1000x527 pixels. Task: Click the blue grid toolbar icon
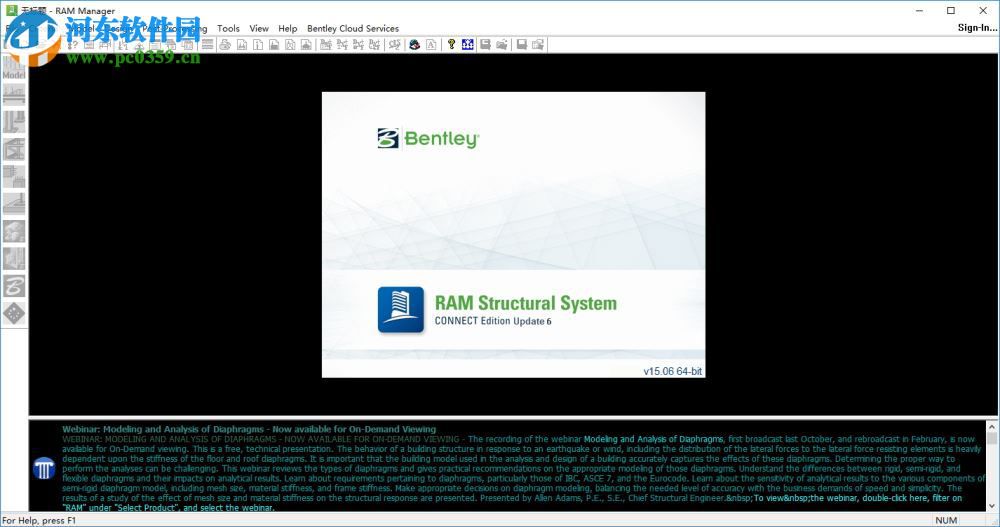pyautogui.click(x=467, y=45)
